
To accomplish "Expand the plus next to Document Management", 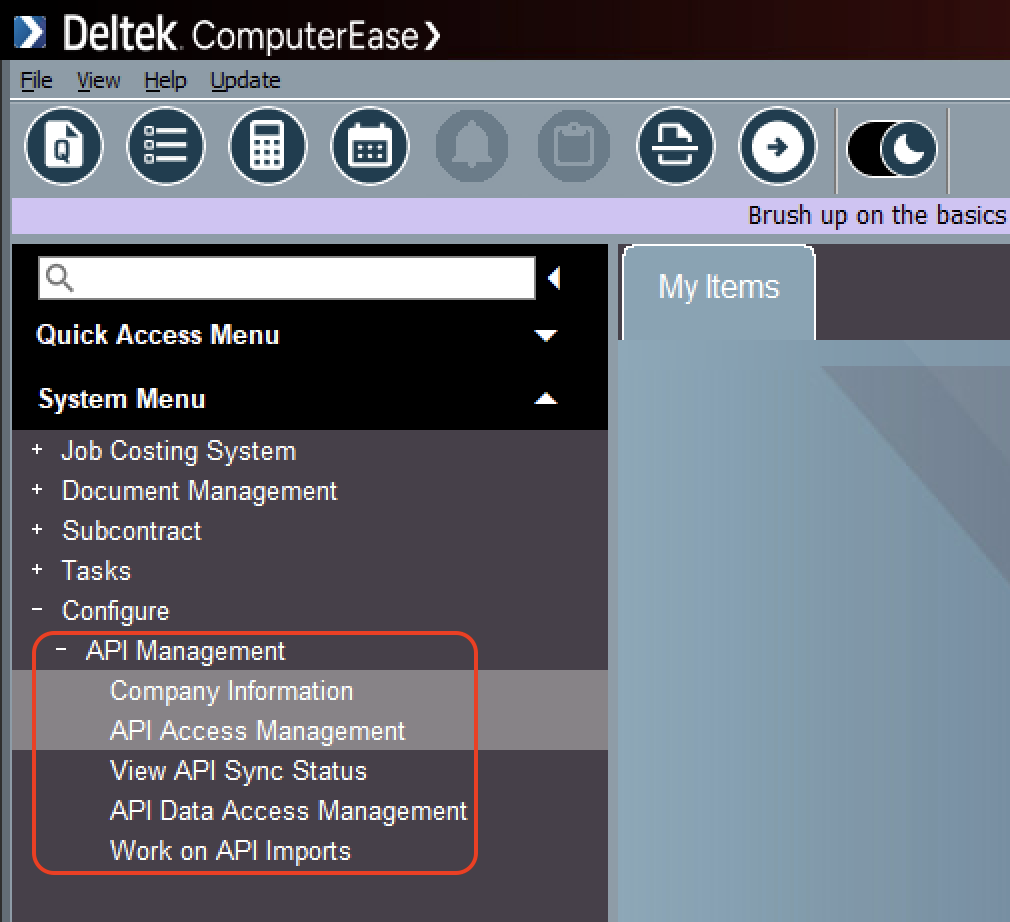I will pyautogui.click(x=37, y=490).
